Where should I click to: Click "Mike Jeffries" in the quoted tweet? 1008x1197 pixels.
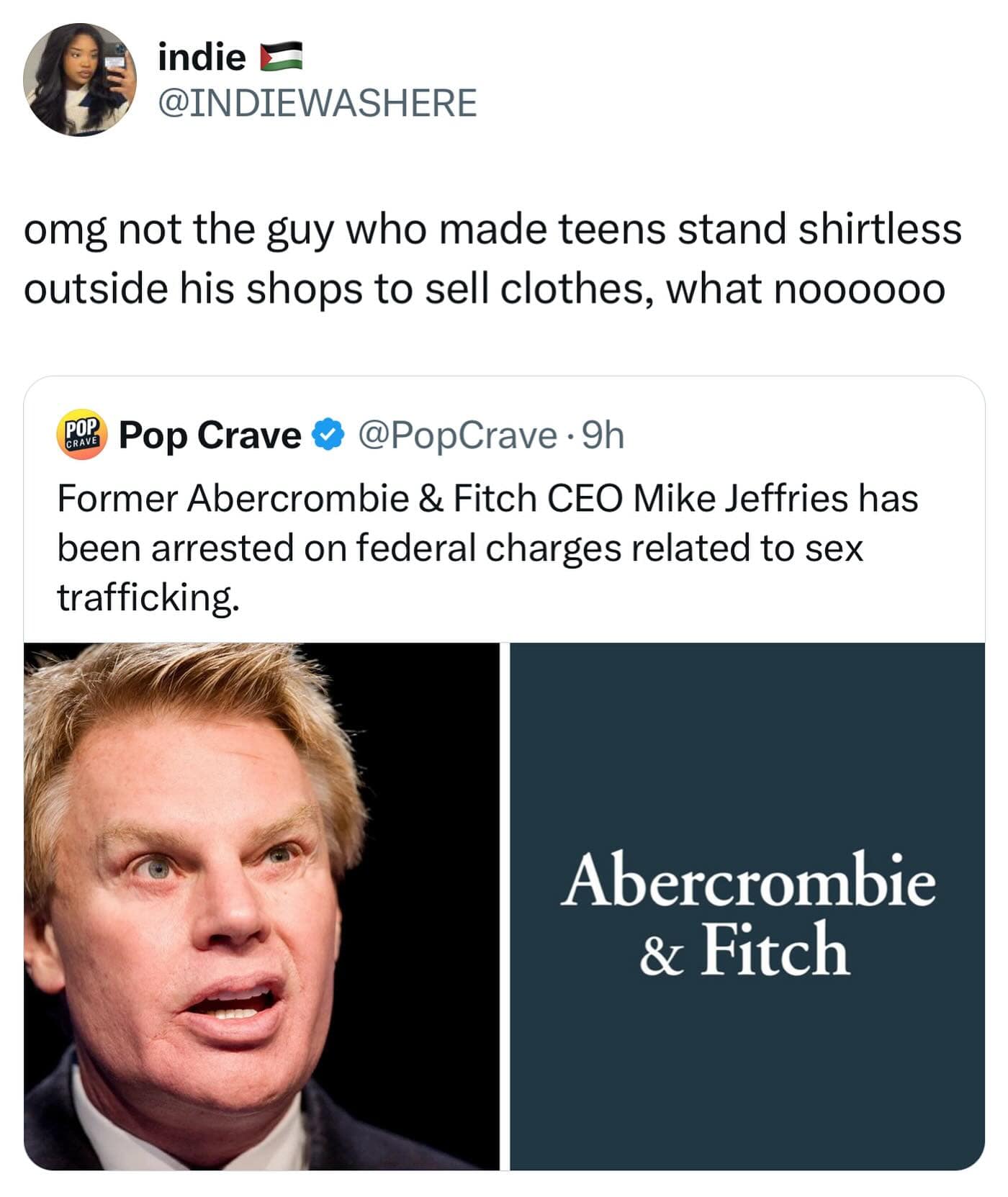click(740, 498)
